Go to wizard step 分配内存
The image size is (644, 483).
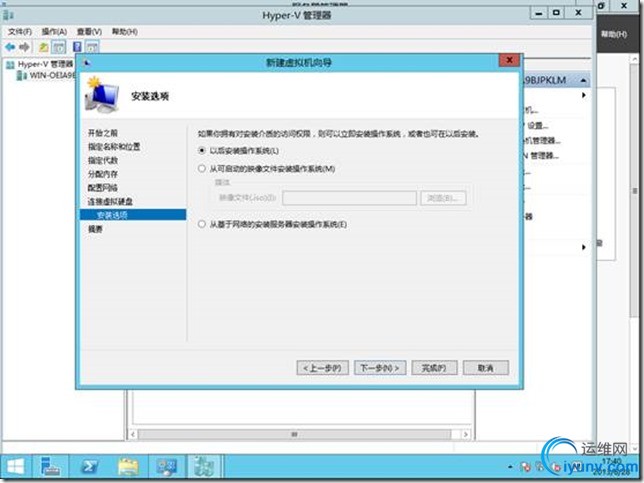(x=103, y=174)
